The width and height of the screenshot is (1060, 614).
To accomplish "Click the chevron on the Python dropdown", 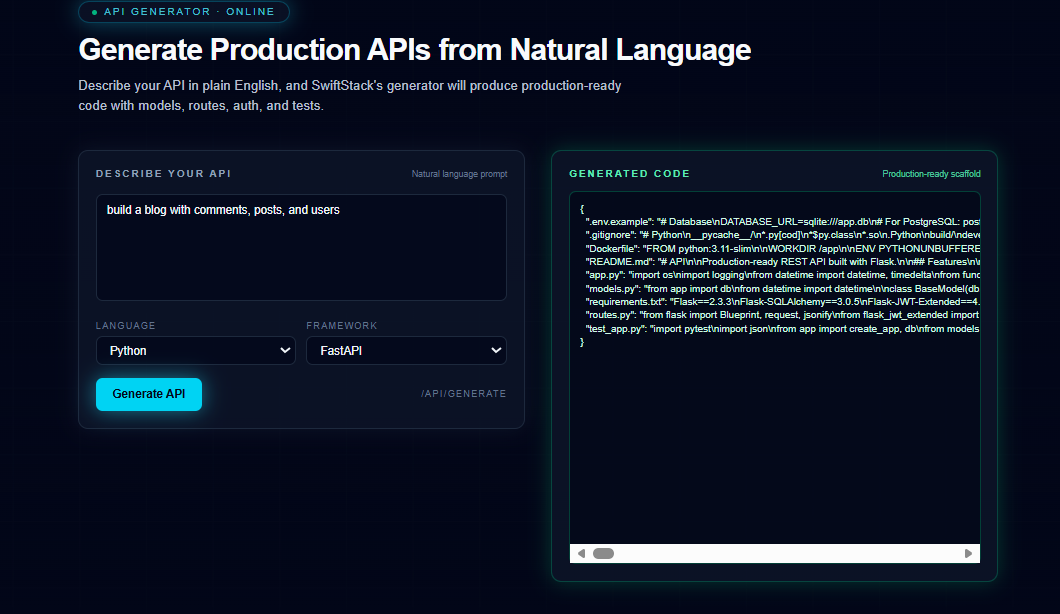I will (284, 350).
